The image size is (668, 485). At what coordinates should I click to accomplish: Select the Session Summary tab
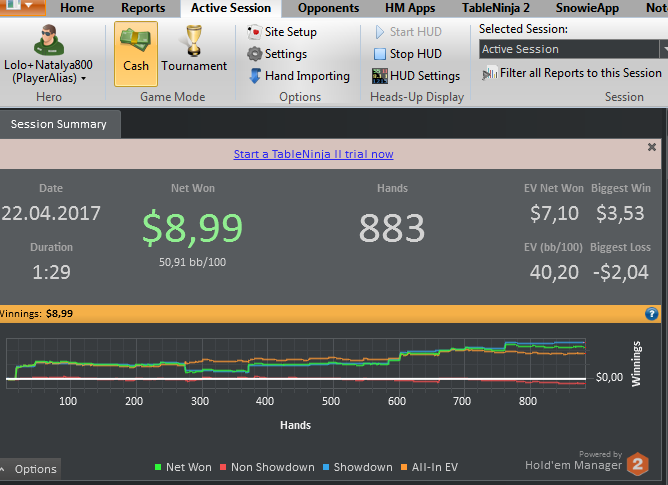point(59,124)
